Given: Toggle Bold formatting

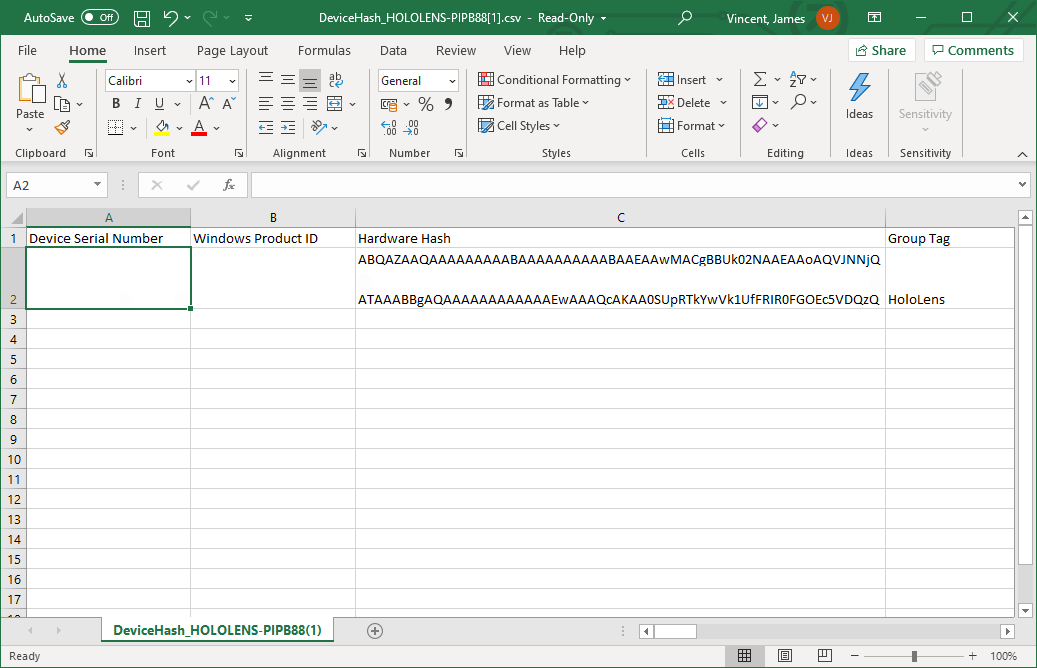Looking at the screenshot, I should [116, 103].
